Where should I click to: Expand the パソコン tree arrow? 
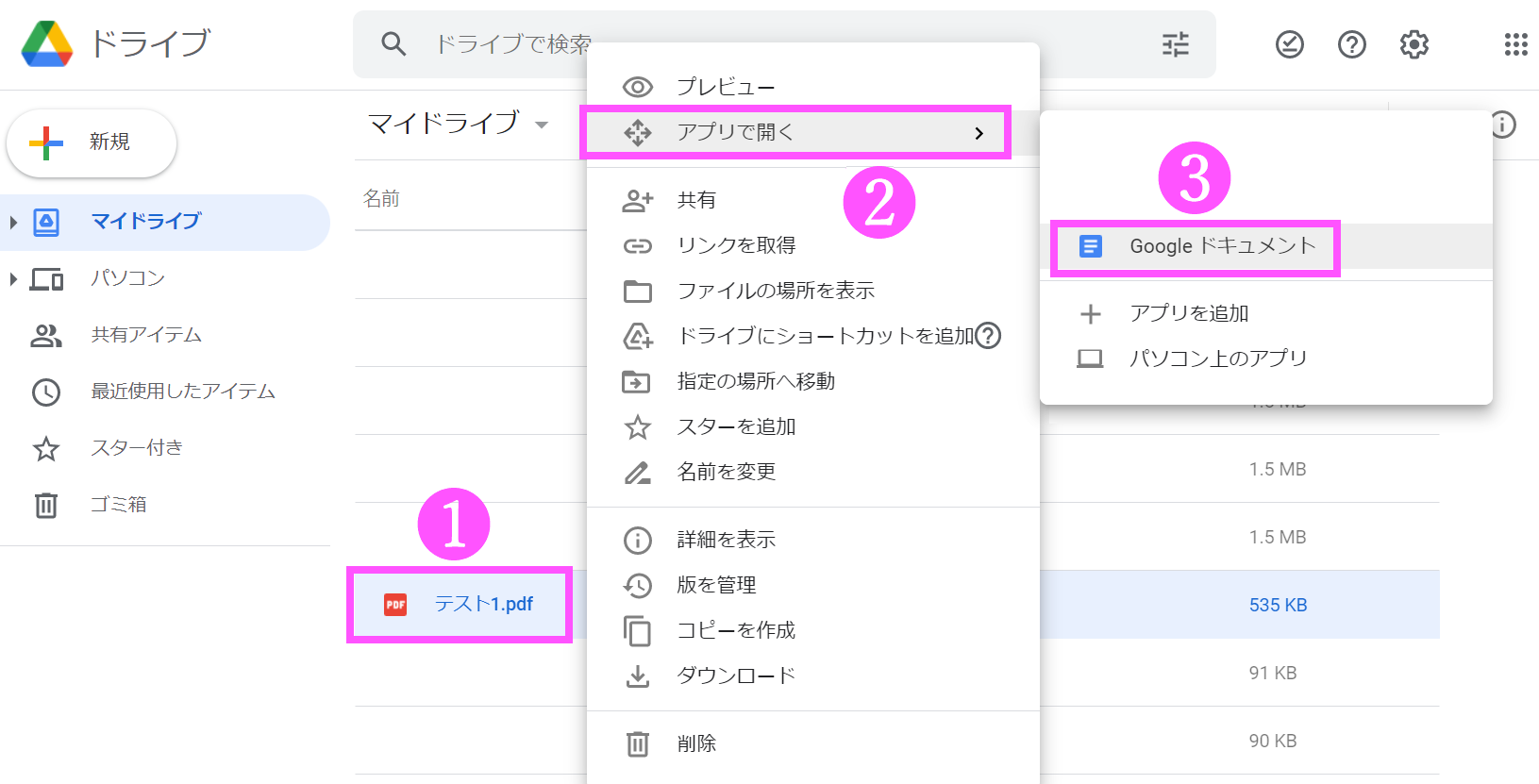13,279
